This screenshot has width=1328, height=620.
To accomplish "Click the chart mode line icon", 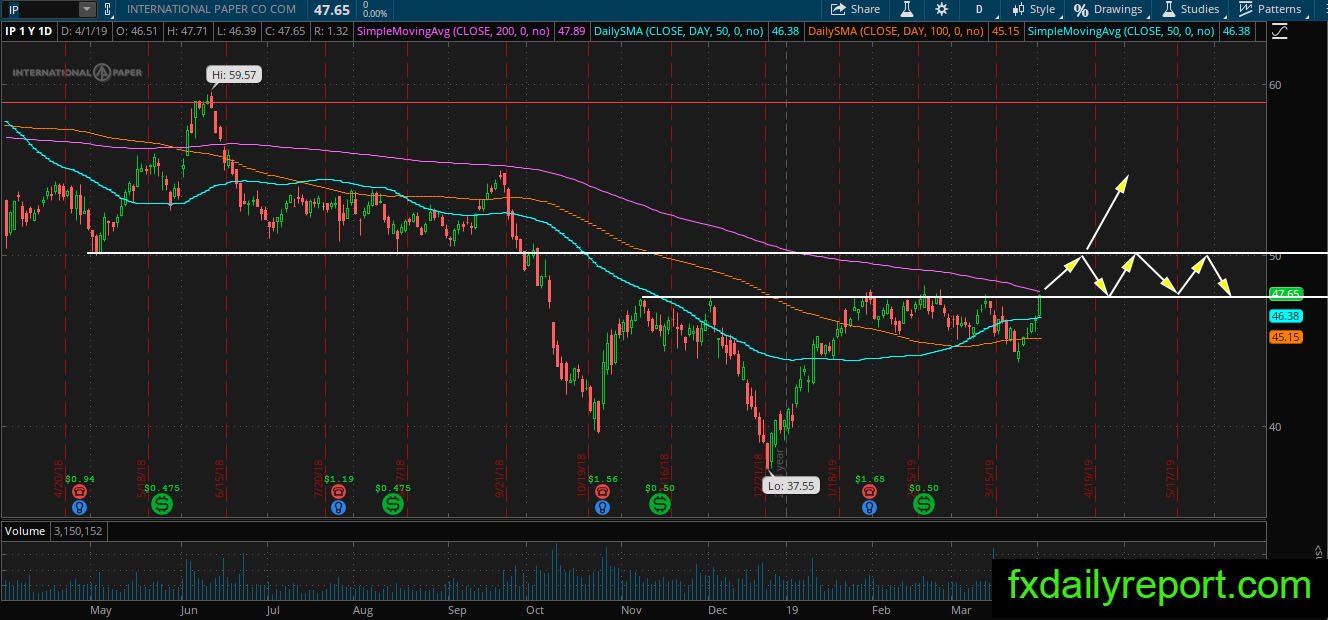I will pos(1280,31).
